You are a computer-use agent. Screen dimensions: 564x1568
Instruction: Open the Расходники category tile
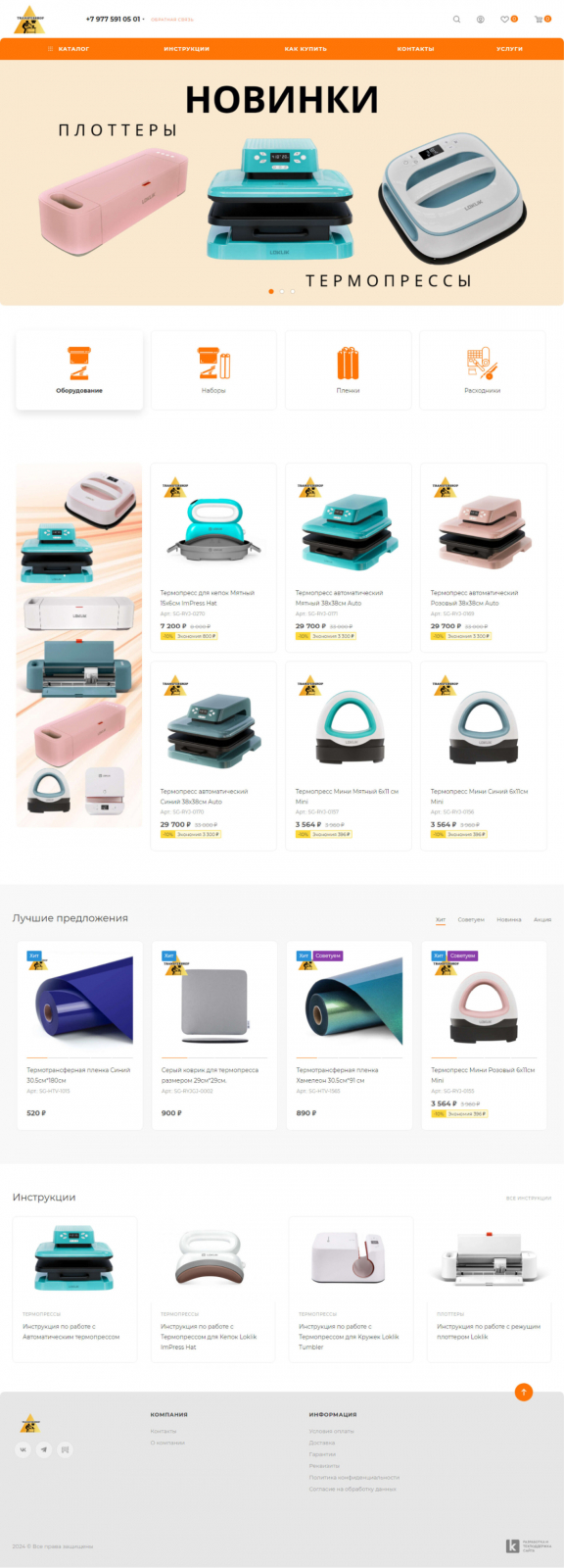coord(483,369)
